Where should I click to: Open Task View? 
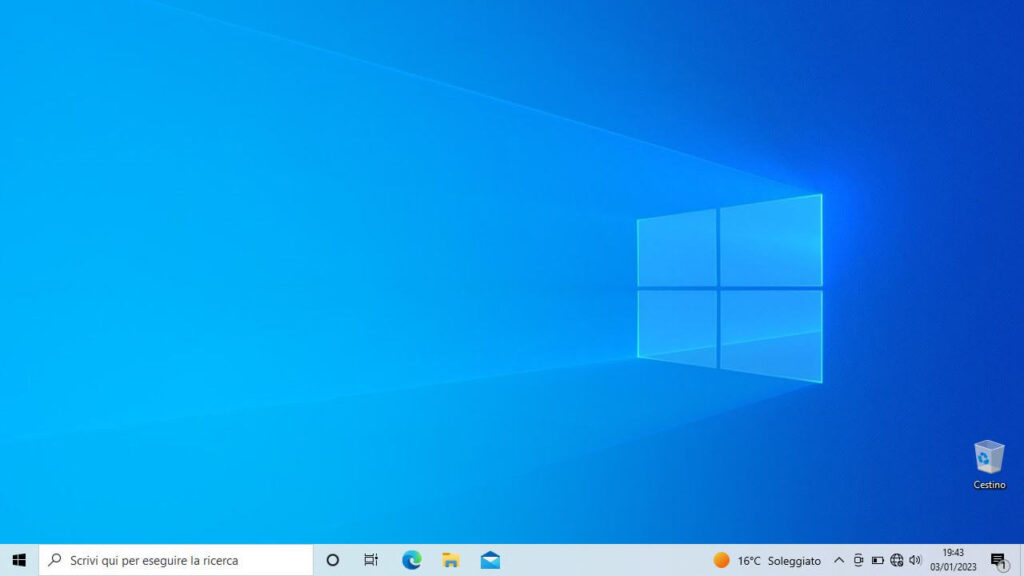pos(371,560)
